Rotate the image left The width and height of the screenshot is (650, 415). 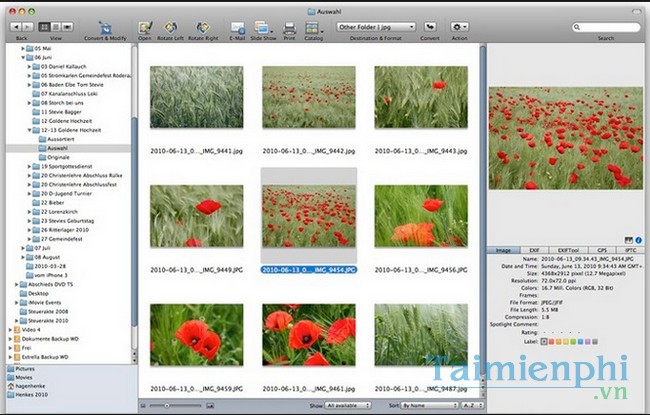(170, 27)
